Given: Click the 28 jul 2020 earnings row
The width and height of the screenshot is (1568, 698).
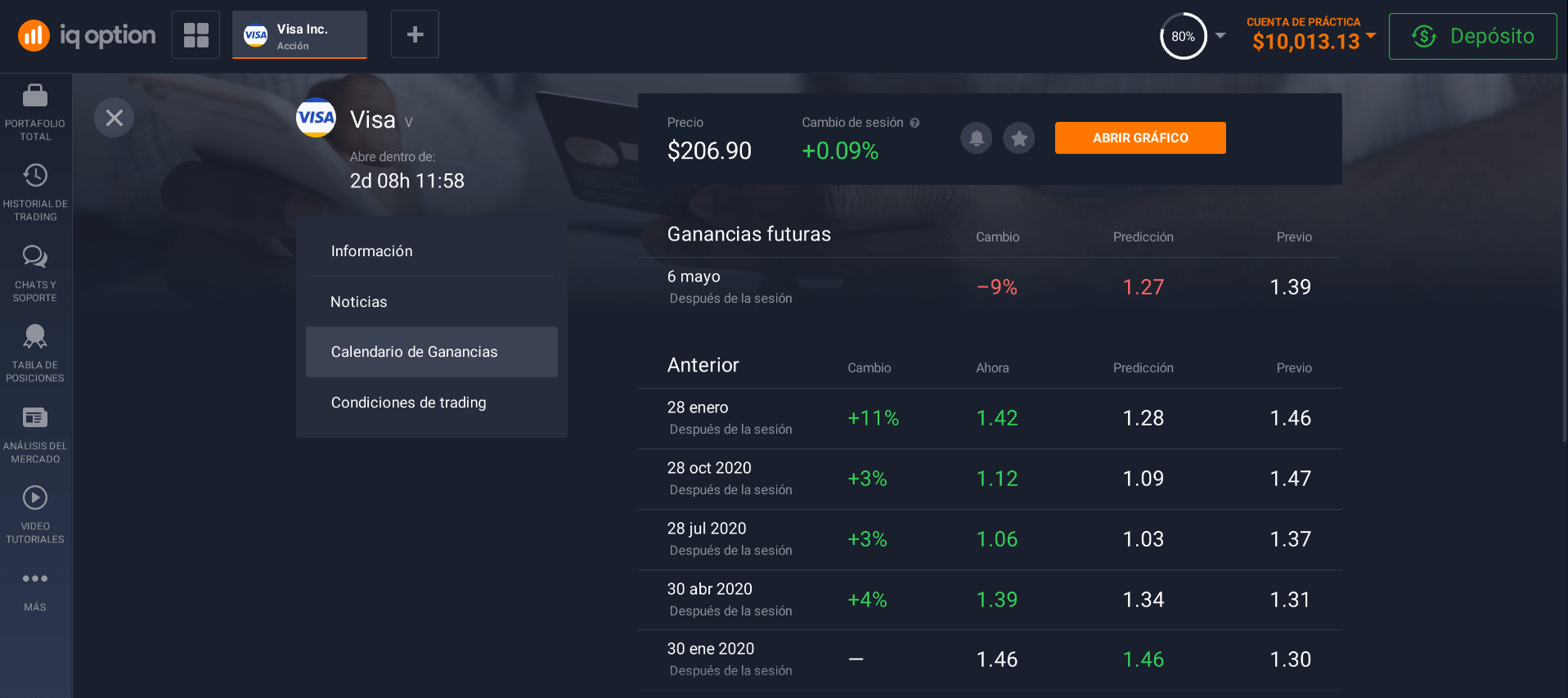Looking at the screenshot, I should pyautogui.click(x=990, y=539).
